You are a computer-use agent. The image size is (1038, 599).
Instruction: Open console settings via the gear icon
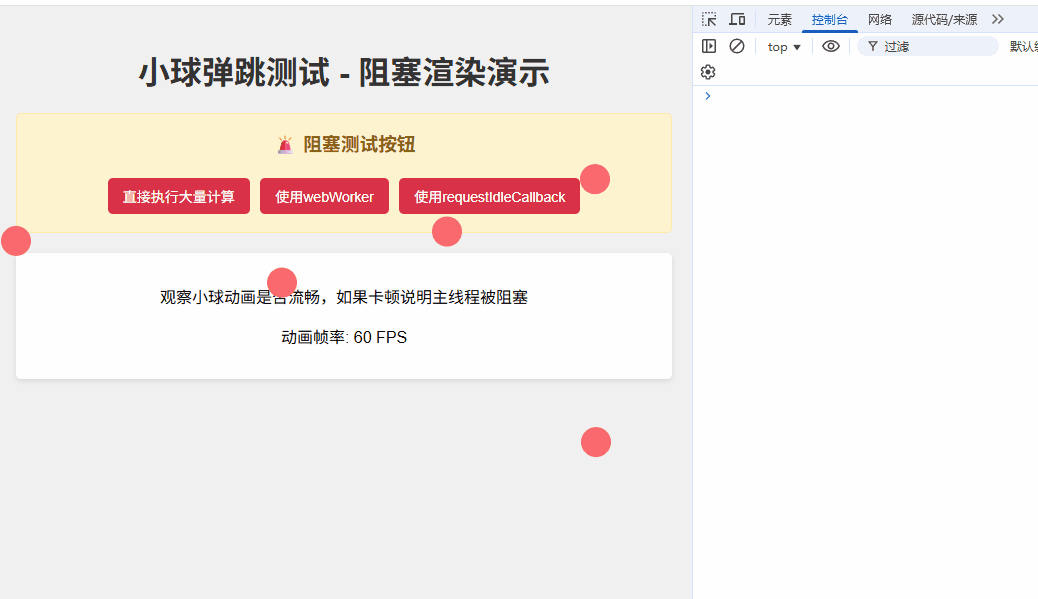(x=708, y=72)
